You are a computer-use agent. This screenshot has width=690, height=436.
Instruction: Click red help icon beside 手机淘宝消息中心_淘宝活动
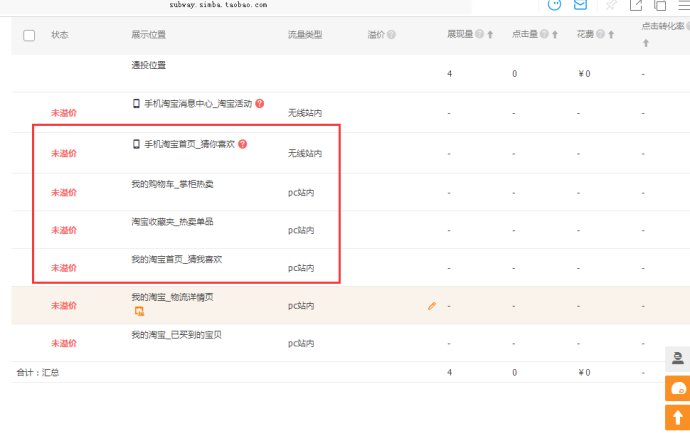[260, 103]
